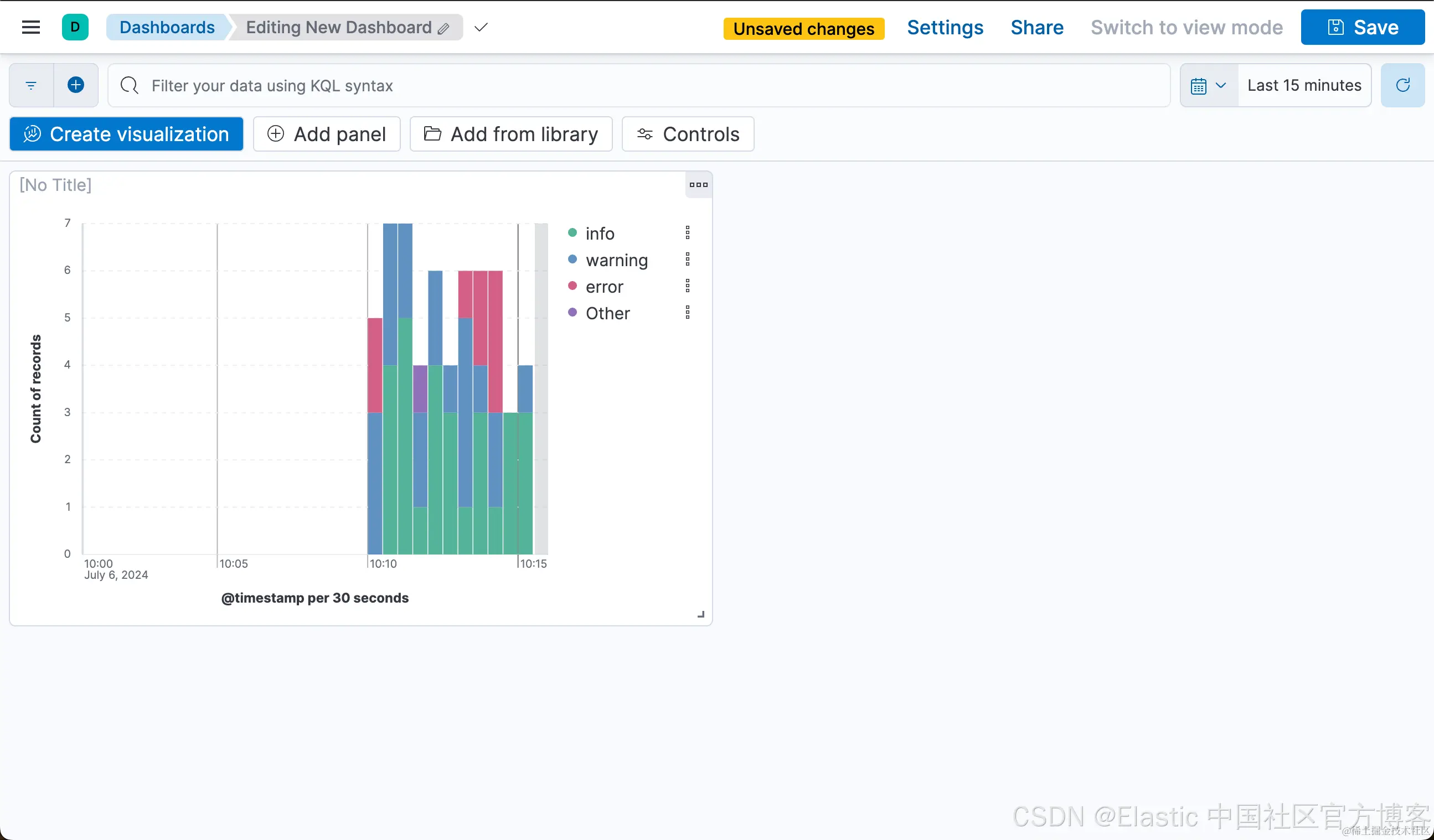Open the Settings menu item

point(945,27)
